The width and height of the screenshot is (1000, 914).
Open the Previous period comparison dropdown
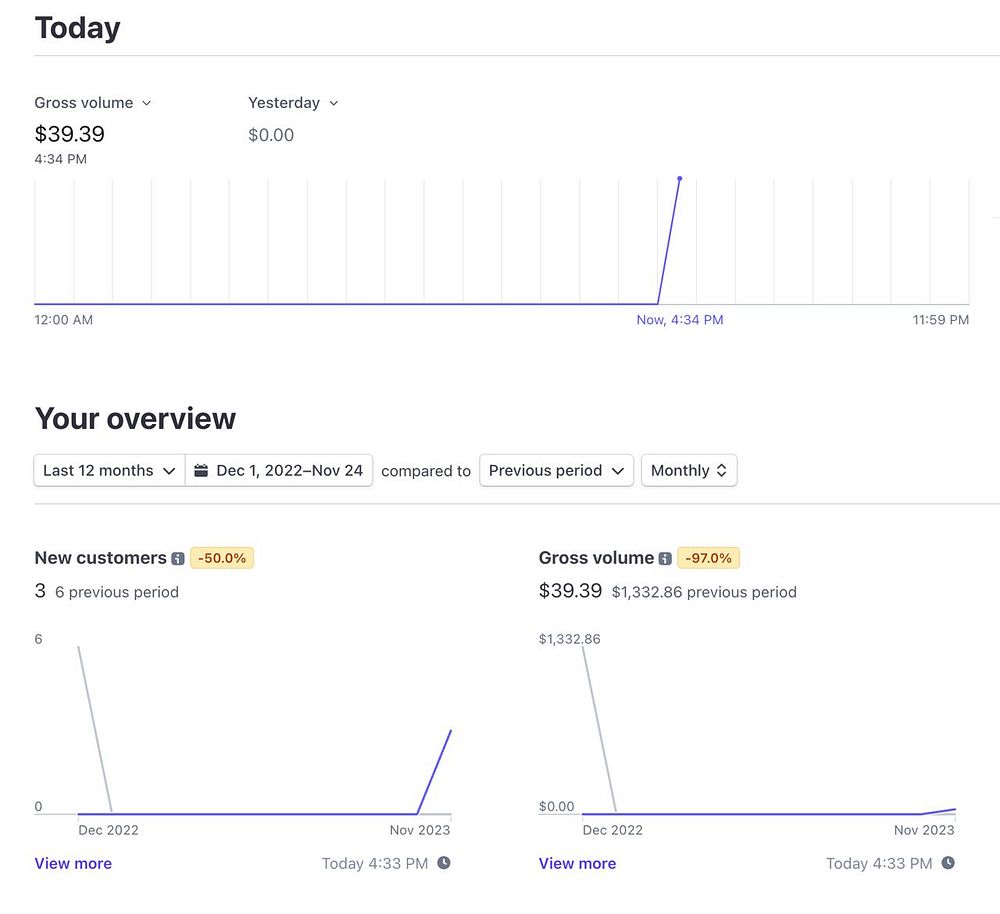pyautogui.click(x=556, y=470)
